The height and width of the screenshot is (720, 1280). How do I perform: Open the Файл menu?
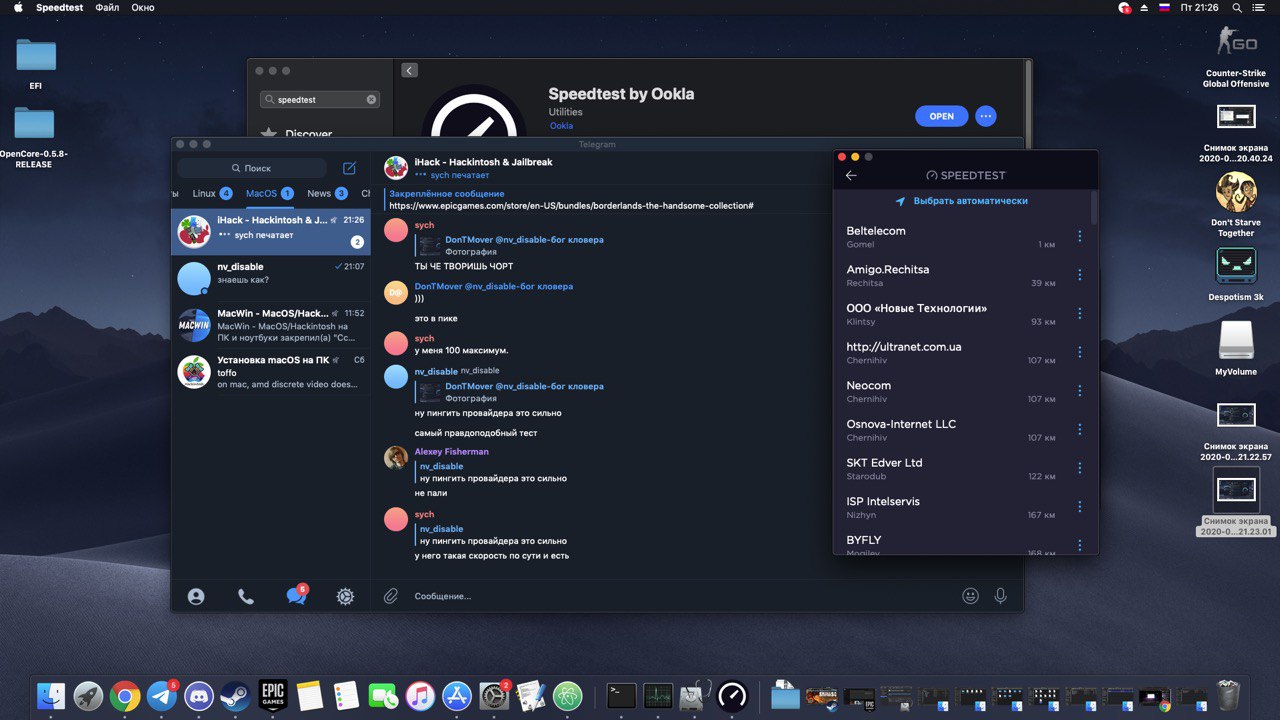[107, 7]
